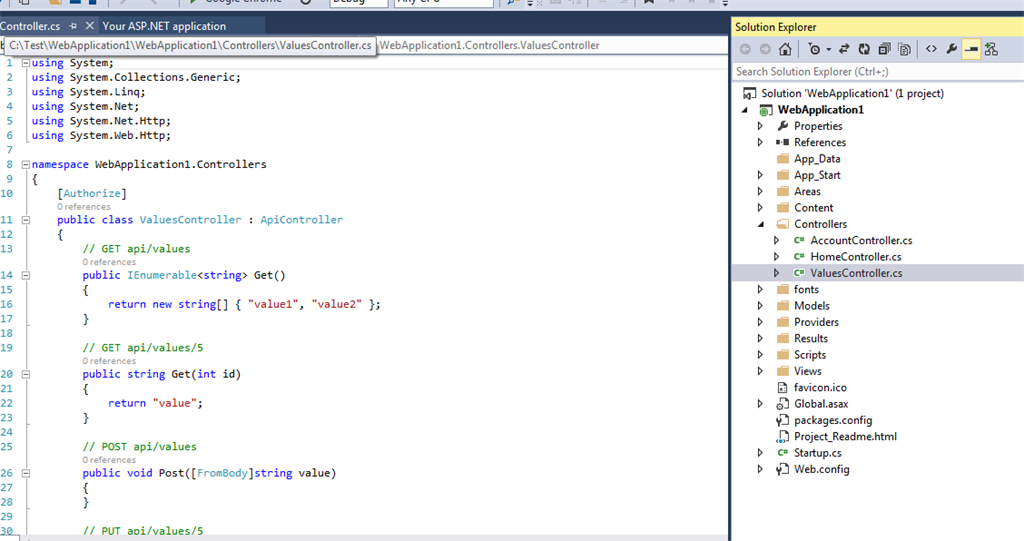Click the Collapse All icon in Solution Explorer
This screenshot has height=541, width=1024.
tap(884, 49)
